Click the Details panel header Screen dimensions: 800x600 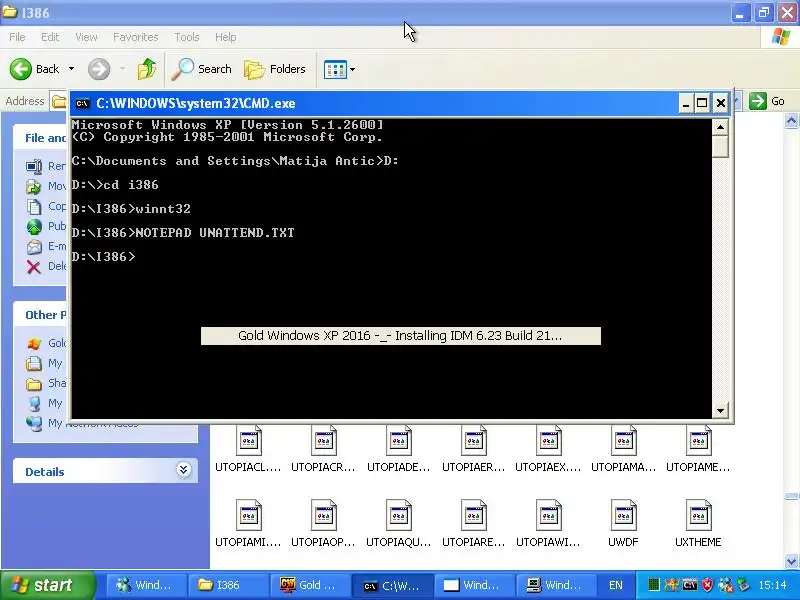[105, 470]
